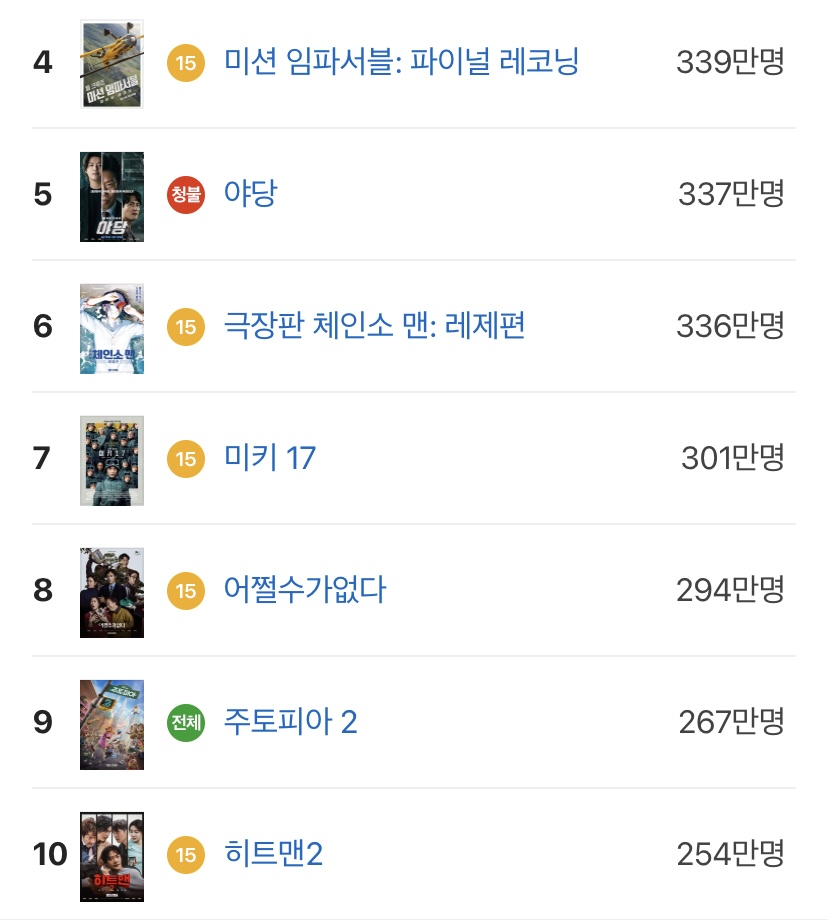The height and width of the screenshot is (920, 828).
Task: Click the 어쩔수가없다 poster thumbnail
Action: [112, 593]
